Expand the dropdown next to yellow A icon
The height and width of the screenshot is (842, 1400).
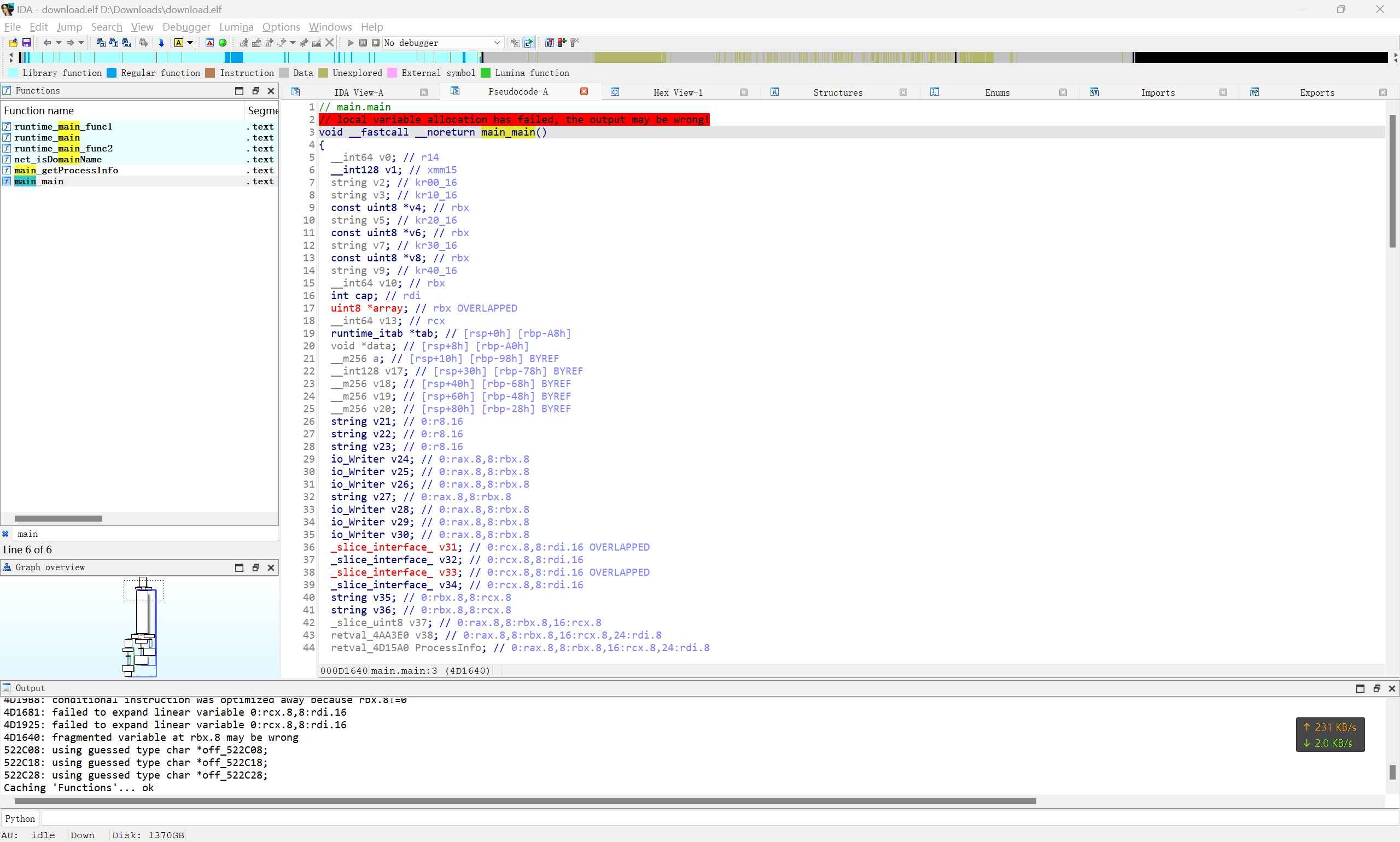(190, 43)
